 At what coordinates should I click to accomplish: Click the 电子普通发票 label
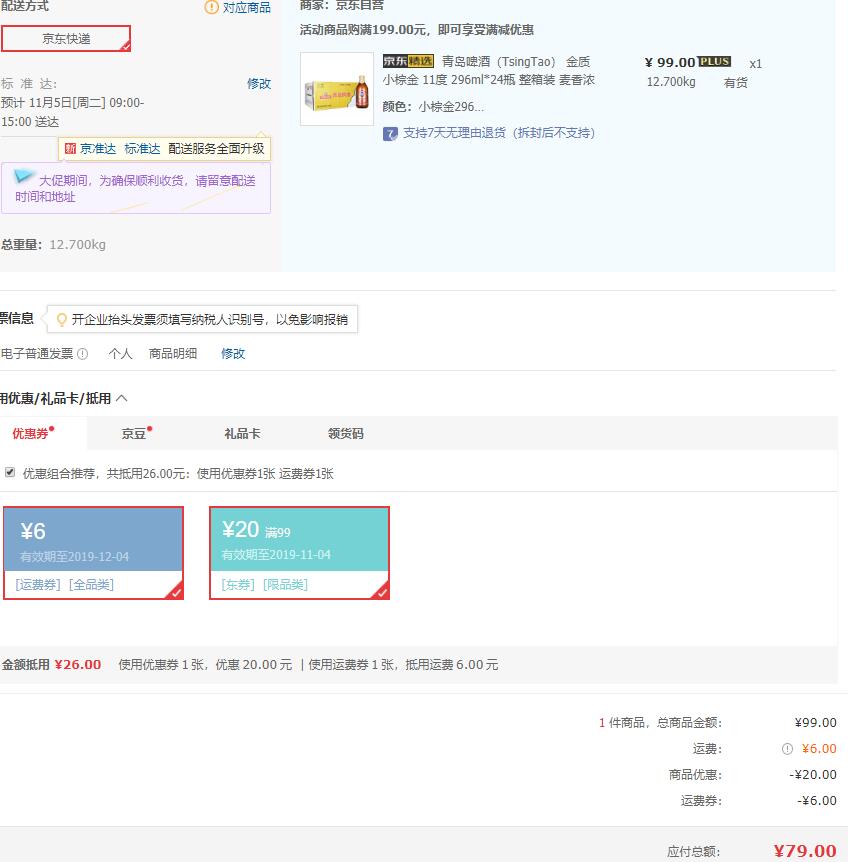(37, 353)
